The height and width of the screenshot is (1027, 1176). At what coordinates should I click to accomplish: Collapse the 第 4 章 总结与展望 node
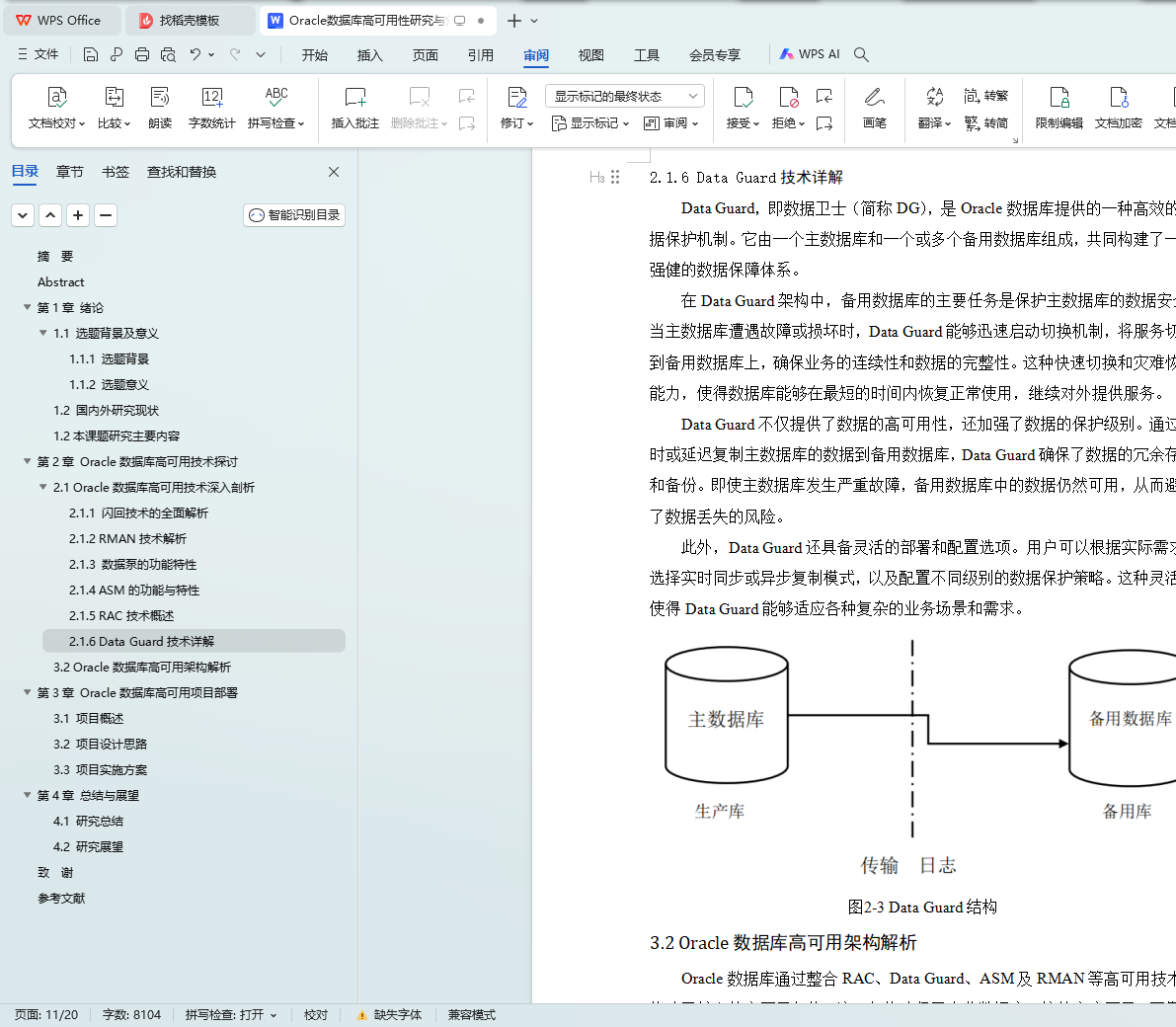click(x=27, y=795)
